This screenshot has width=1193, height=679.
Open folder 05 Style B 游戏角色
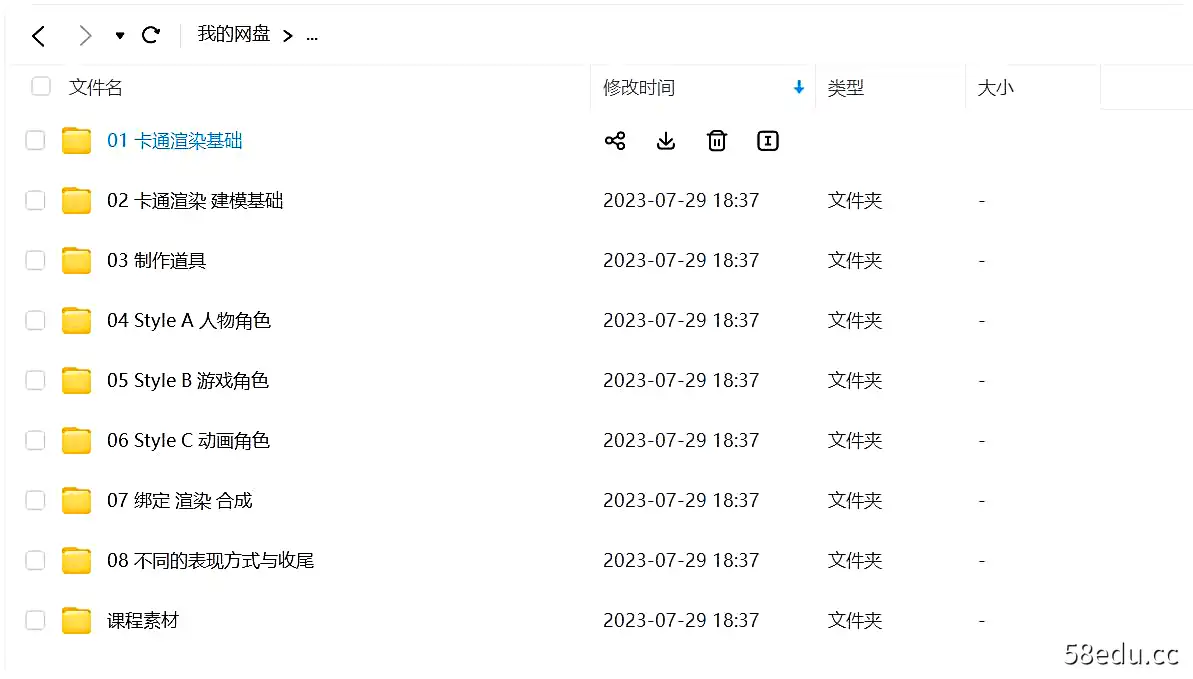[187, 380]
